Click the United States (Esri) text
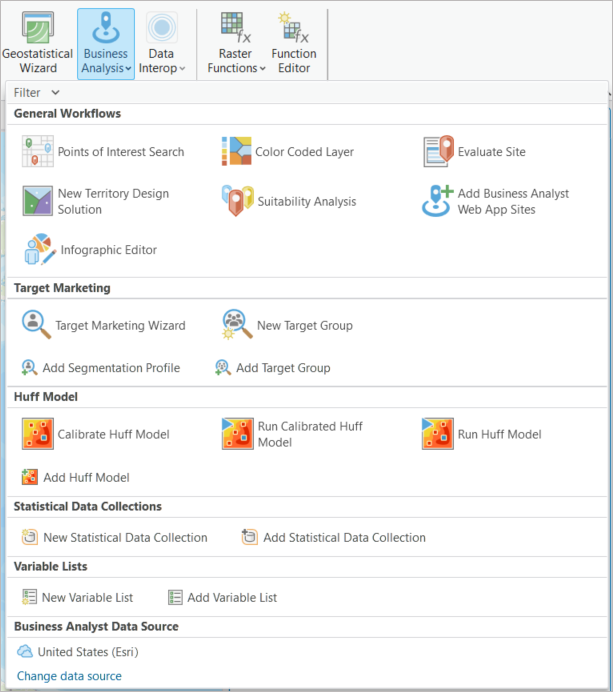This screenshot has height=692, width=613. [88, 652]
